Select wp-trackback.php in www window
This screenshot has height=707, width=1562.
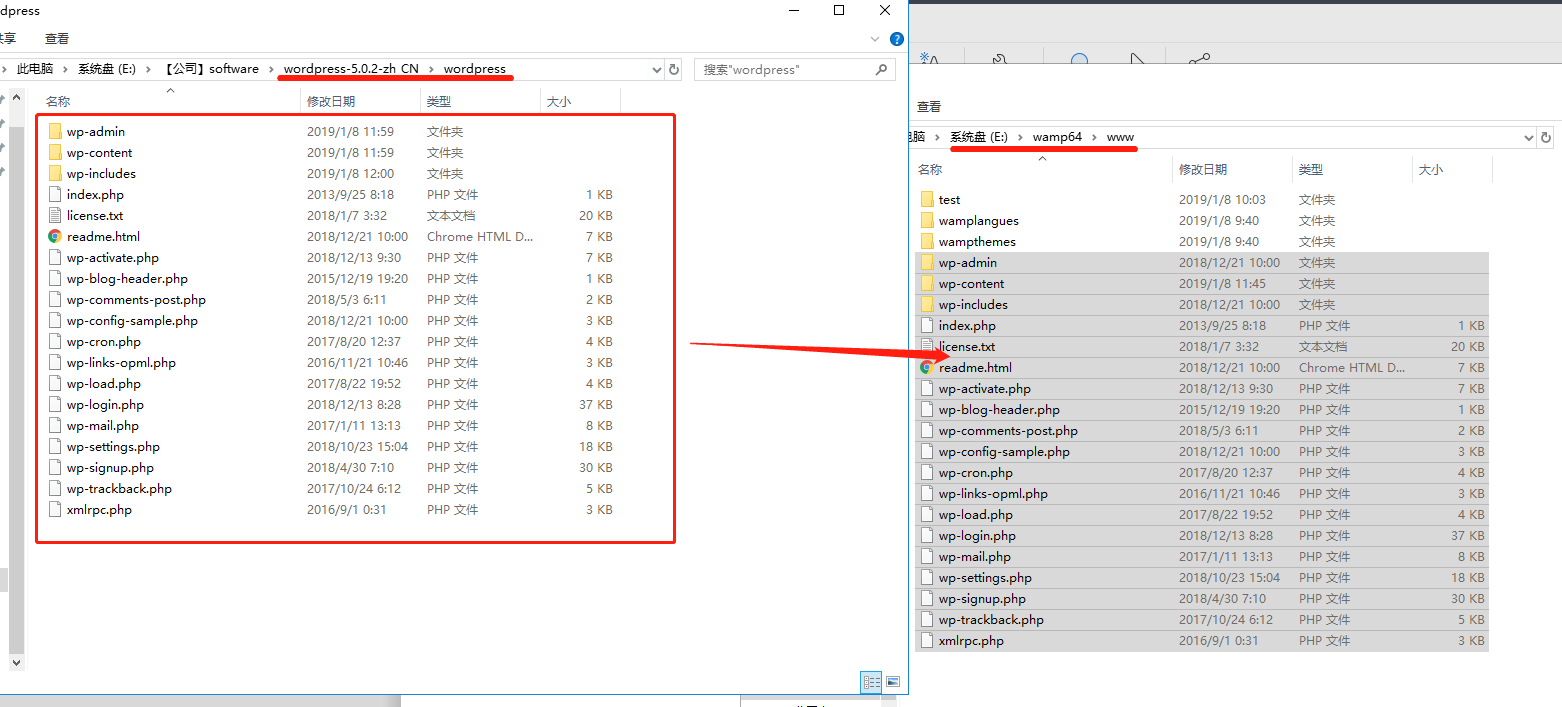tap(991, 619)
